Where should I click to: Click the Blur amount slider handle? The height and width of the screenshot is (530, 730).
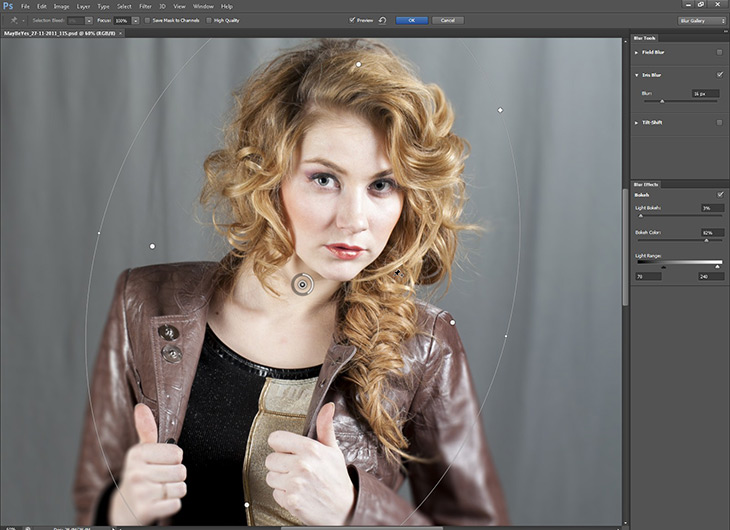point(662,101)
